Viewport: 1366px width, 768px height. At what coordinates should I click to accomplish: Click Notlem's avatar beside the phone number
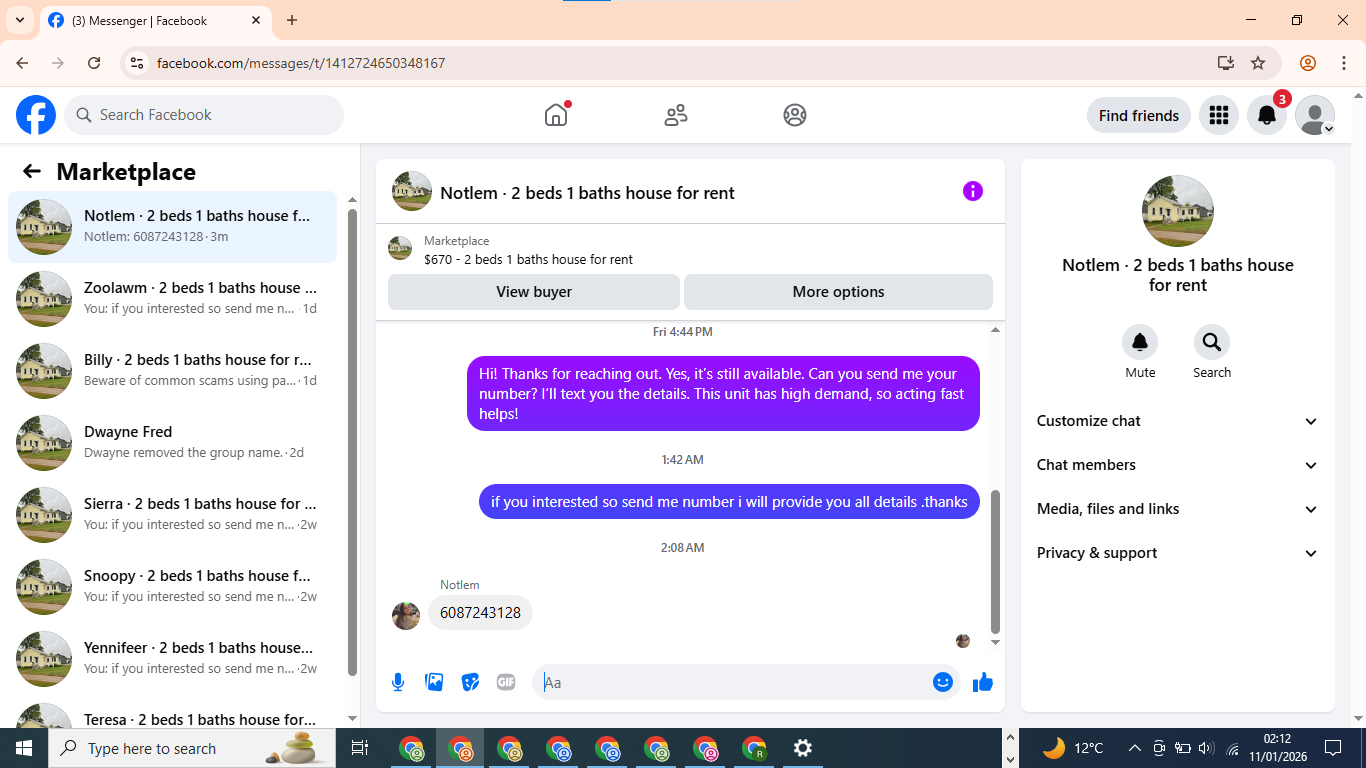pos(406,615)
